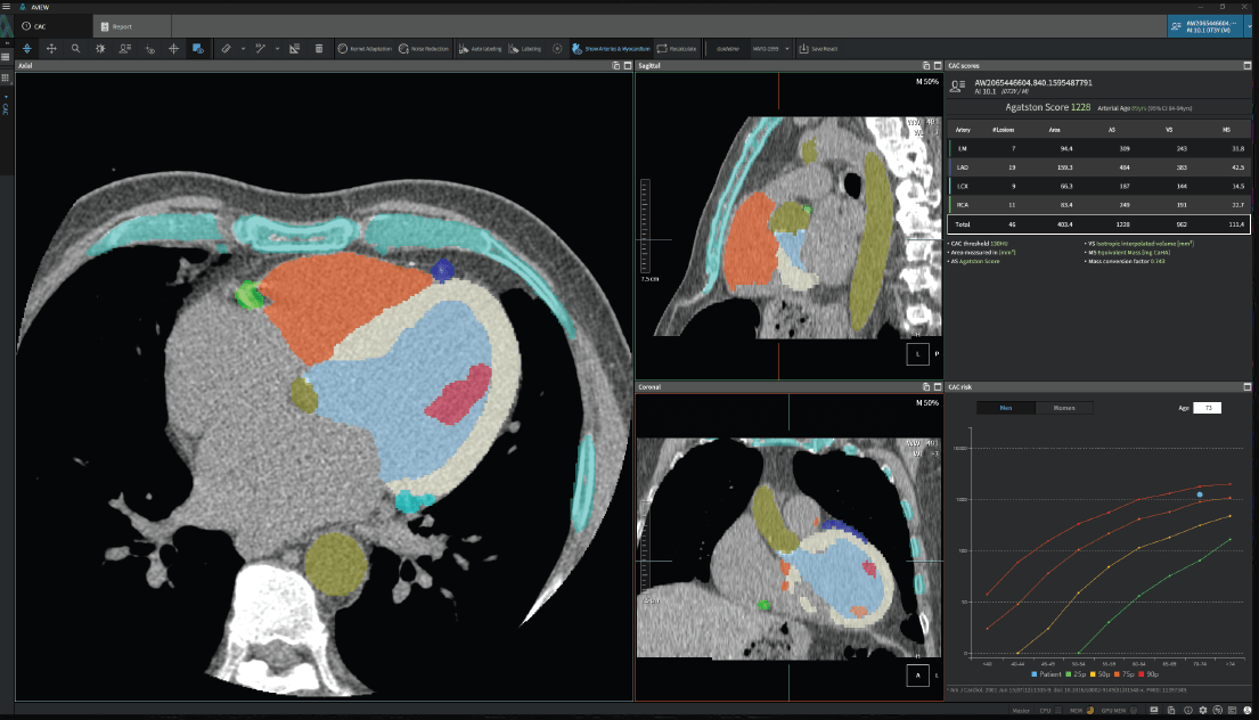Open settings gear in status bar
The height and width of the screenshot is (720, 1260).
[x=1203, y=711]
